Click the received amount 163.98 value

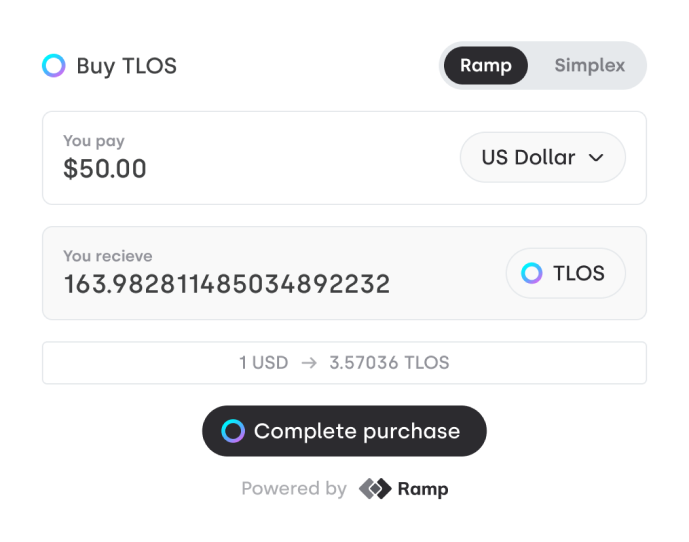[227, 284]
